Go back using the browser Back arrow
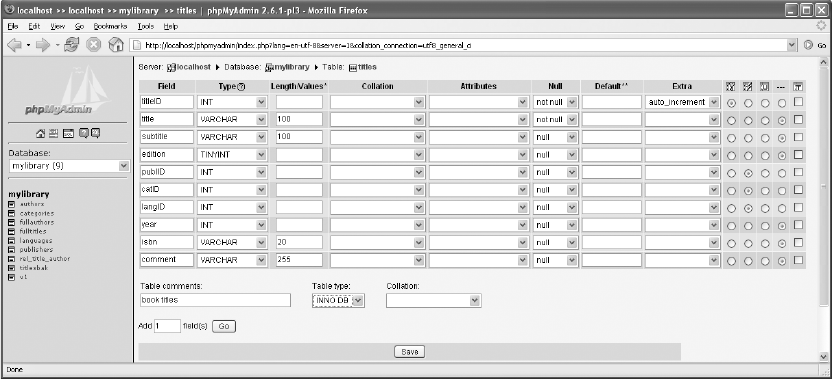This screenshot has width=832, height=379. pos(14,45)
